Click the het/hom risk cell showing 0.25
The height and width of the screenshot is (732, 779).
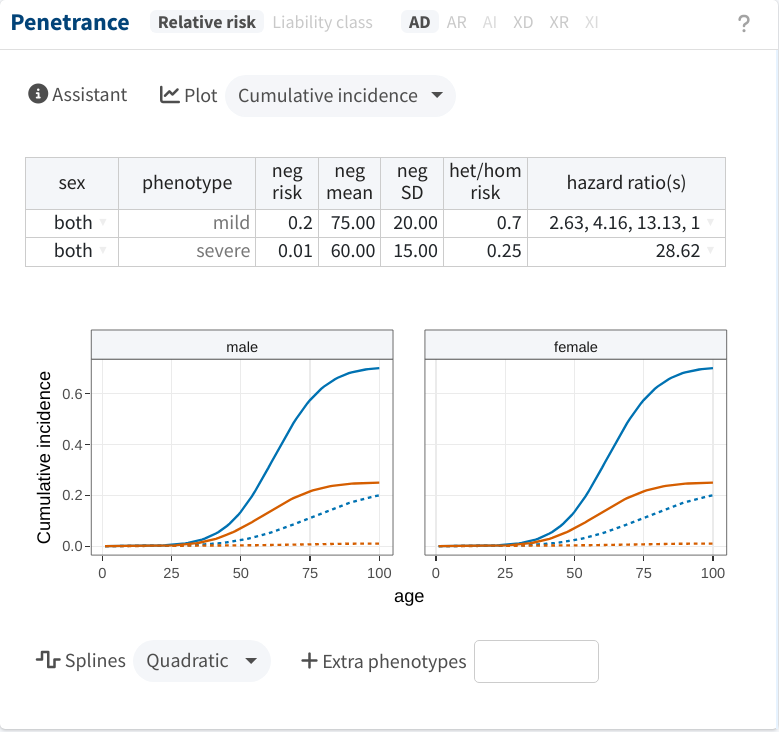(485, 251)
